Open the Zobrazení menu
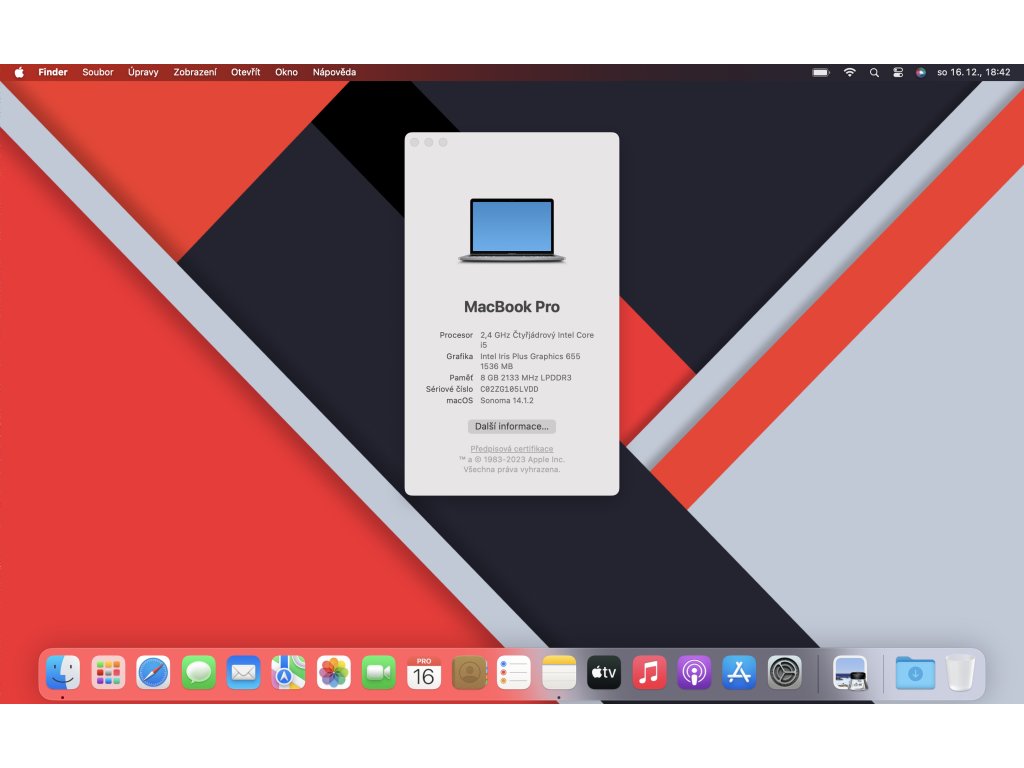 click(x=195, y=72)
